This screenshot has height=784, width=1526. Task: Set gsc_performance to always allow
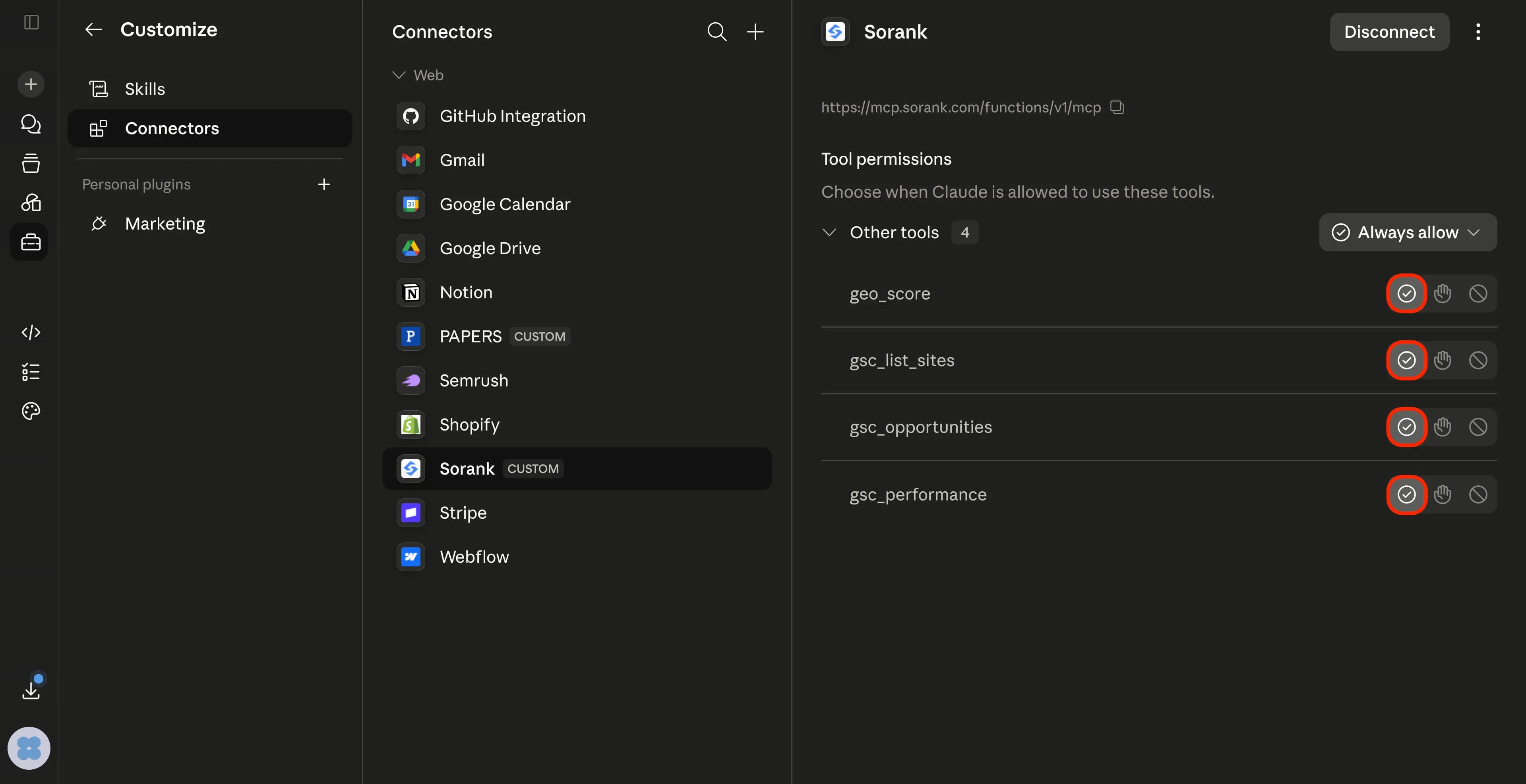1407,495
